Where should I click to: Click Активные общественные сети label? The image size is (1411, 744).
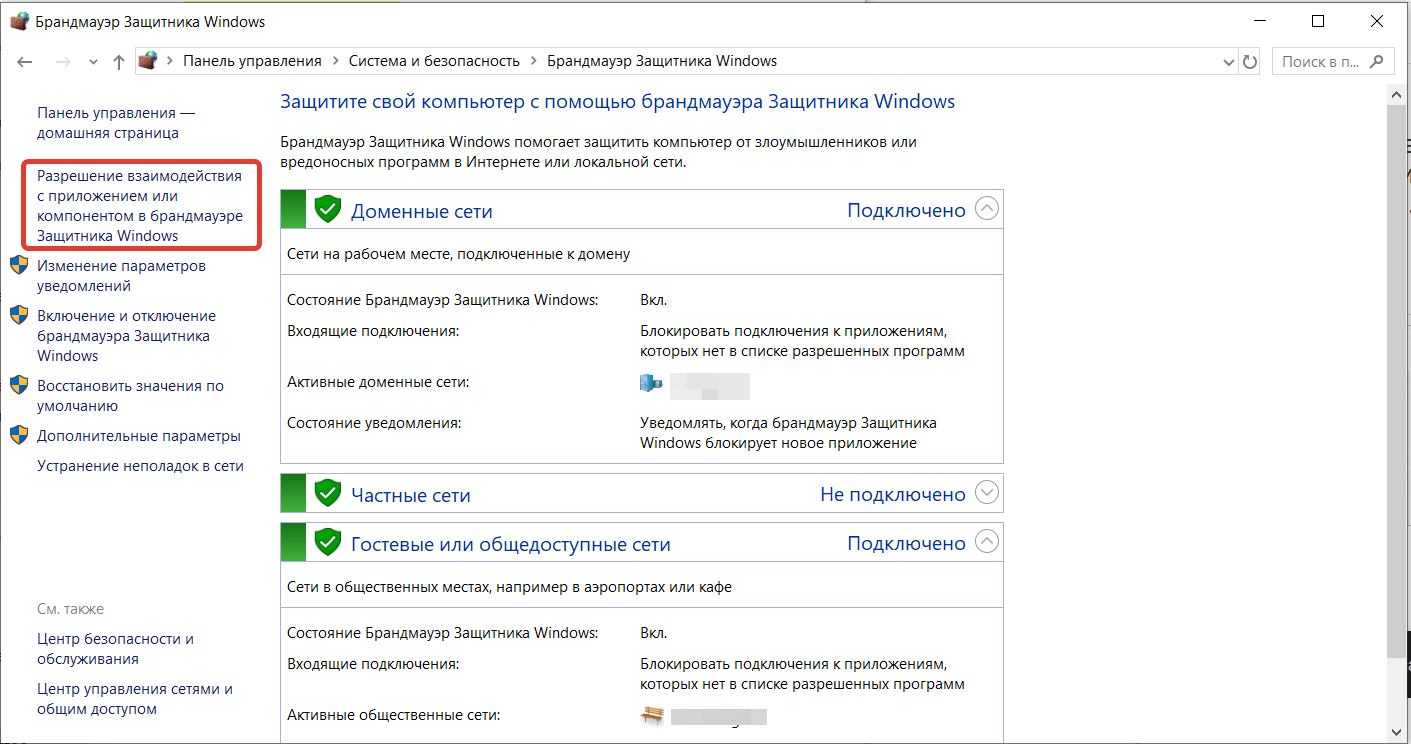393,715
